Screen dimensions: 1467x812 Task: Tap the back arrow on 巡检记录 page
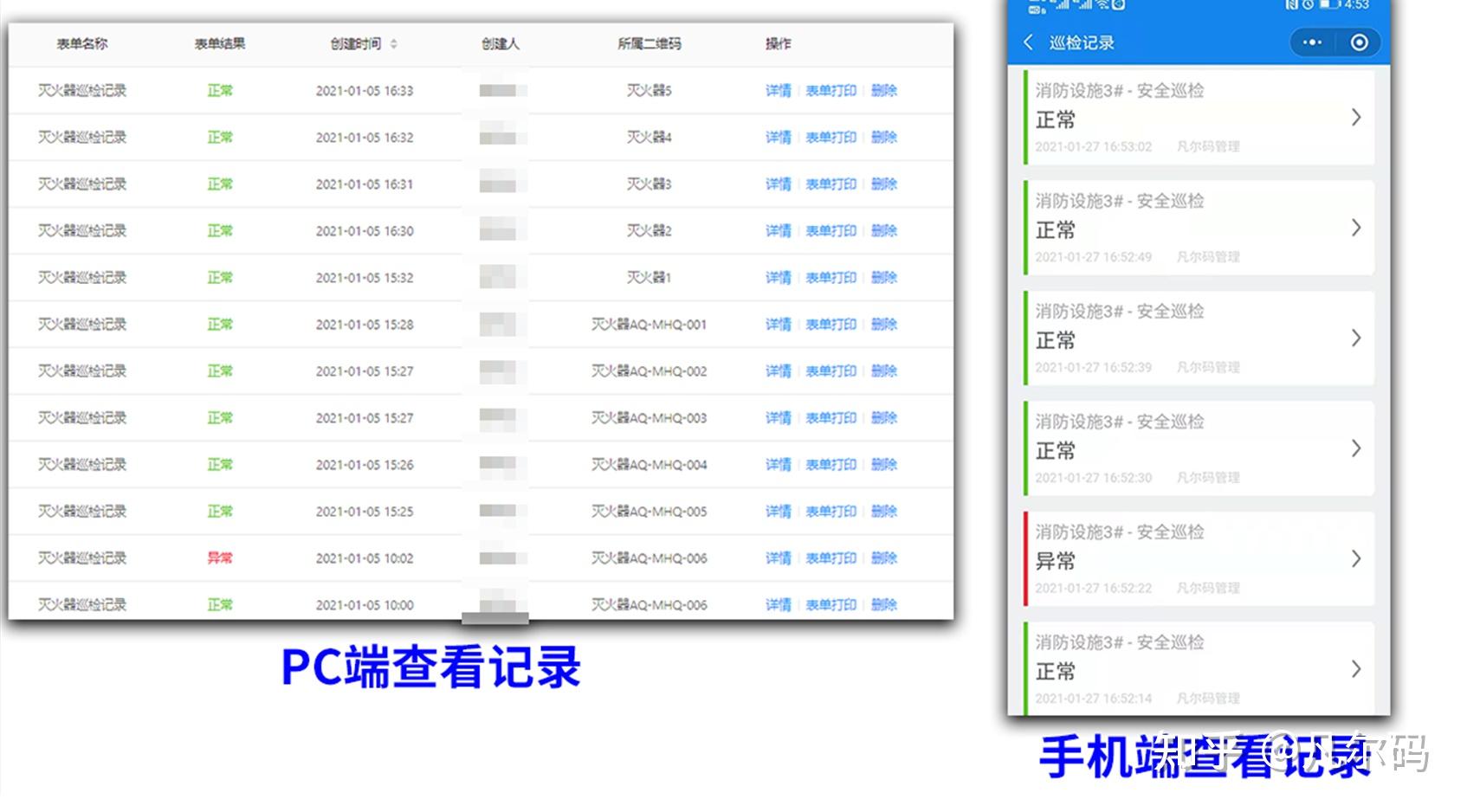[x=1028, y=42]
